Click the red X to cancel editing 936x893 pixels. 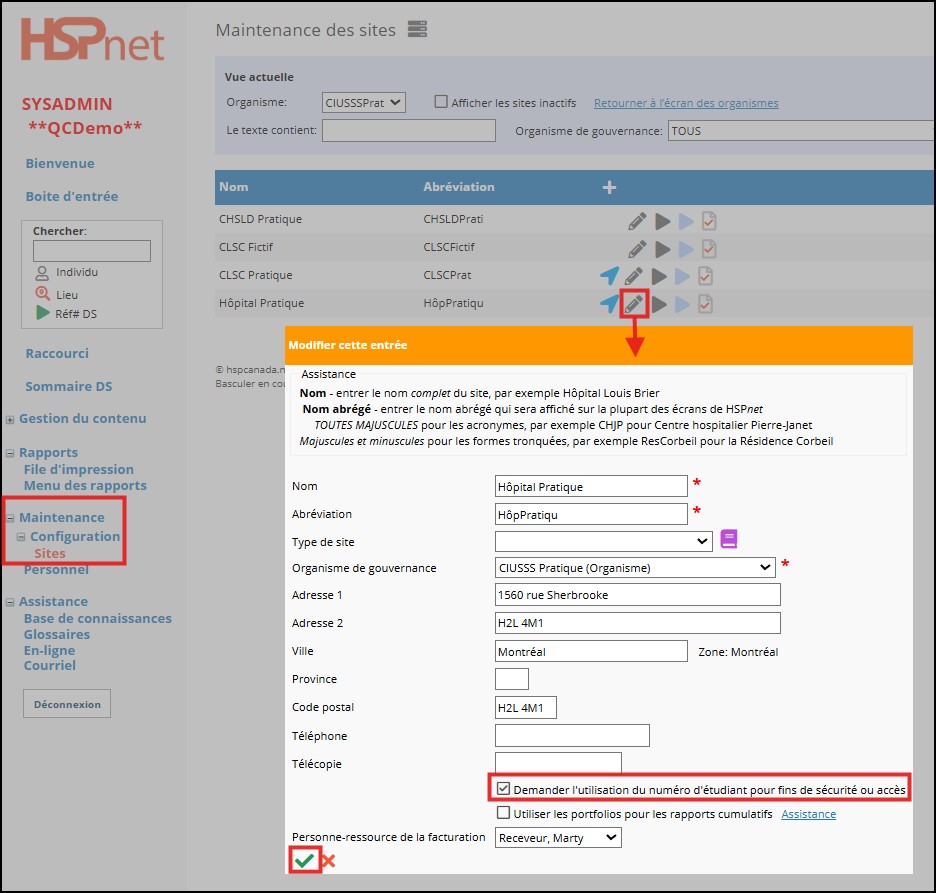click(328, 860)
